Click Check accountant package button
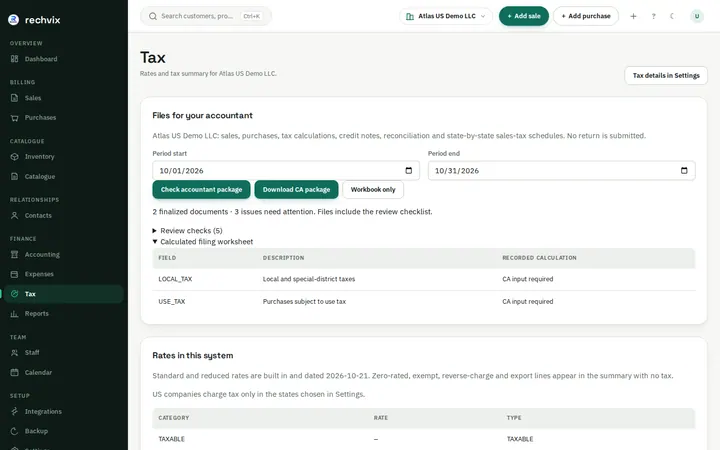 tap(201, 190)
